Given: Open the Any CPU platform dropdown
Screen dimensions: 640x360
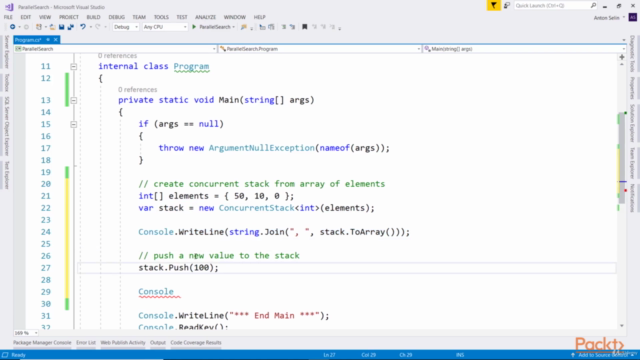Looking at the screenshot, I should tap(165, 27).
